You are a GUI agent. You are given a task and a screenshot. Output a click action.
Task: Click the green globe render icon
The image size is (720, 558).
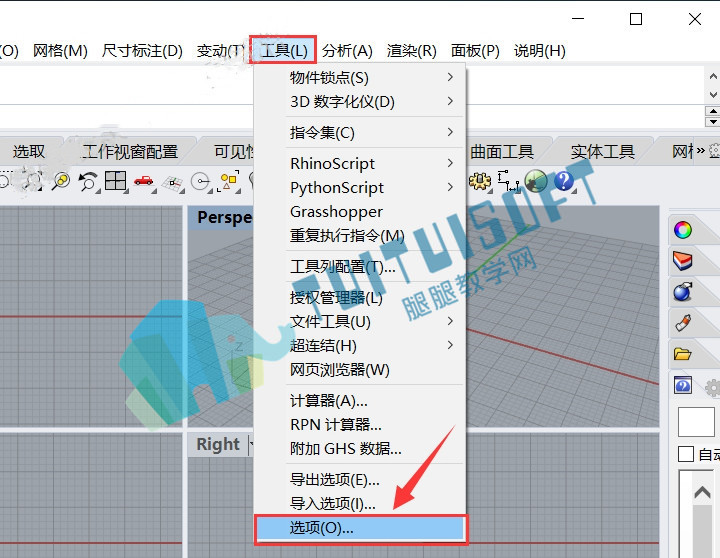(x=535, y=180)
